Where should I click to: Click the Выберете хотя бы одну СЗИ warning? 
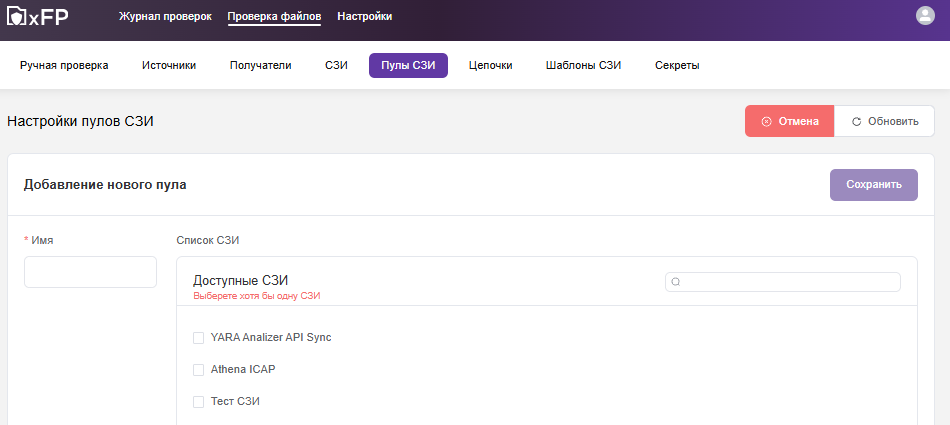(256, 296)
